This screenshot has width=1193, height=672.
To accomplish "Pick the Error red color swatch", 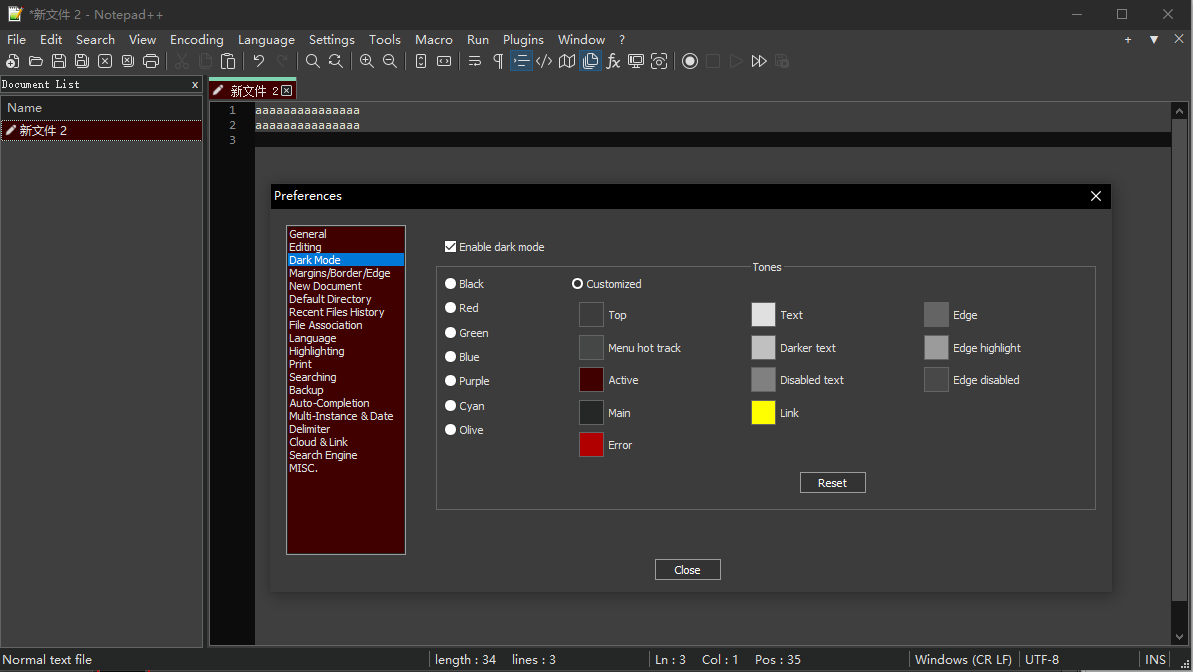I will pos(591,444).
